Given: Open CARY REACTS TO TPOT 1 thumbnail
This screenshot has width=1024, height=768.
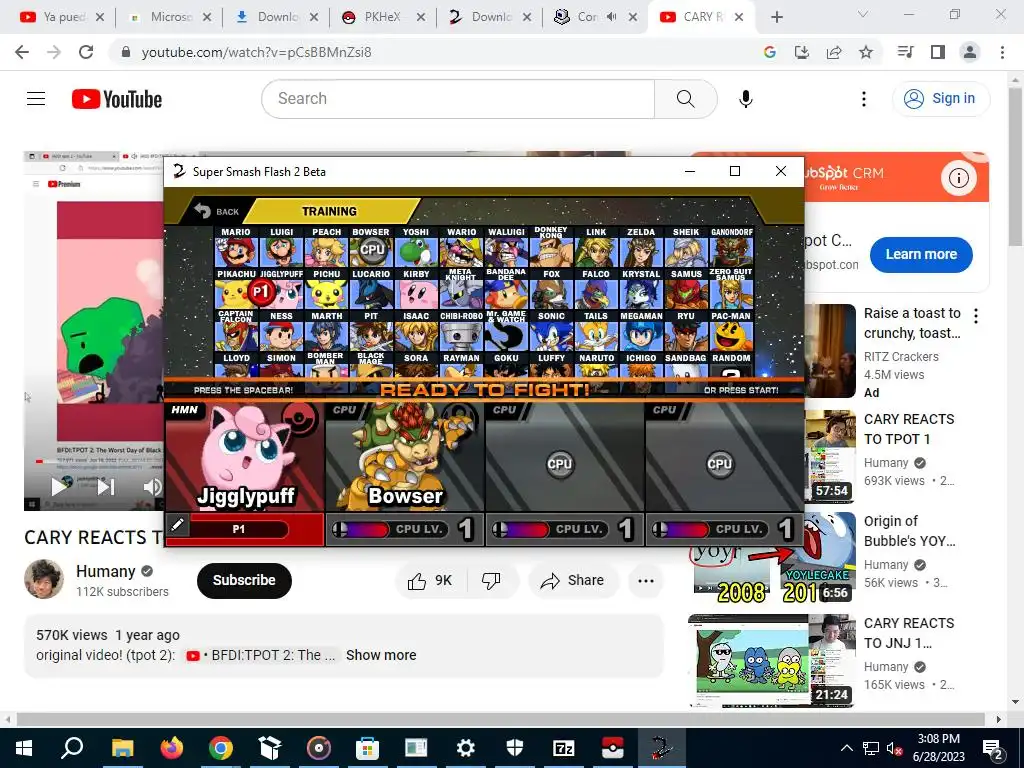Looking at the screenshot, I should coord(831,455).
